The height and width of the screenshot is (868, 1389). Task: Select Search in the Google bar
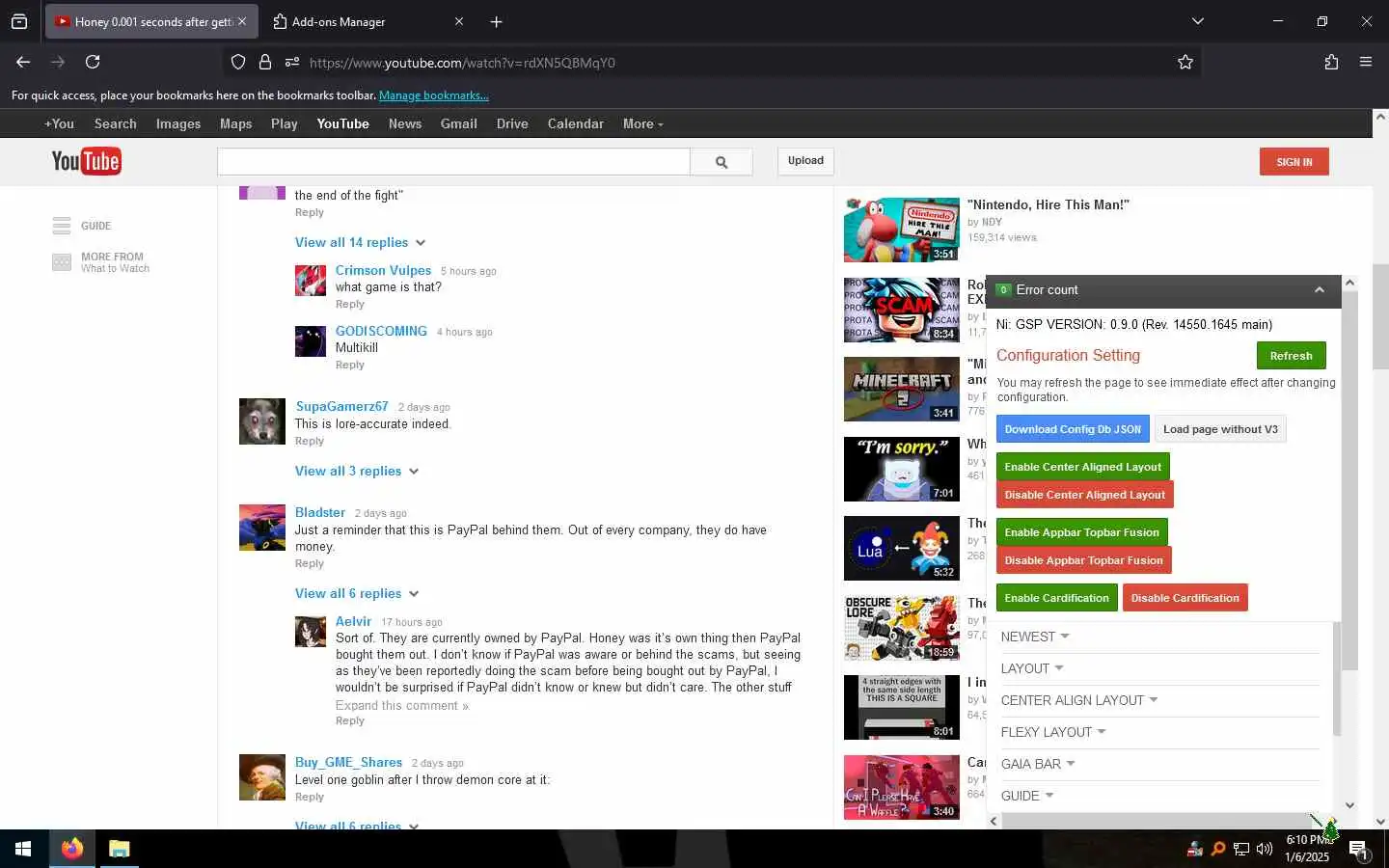coord(116,123)
